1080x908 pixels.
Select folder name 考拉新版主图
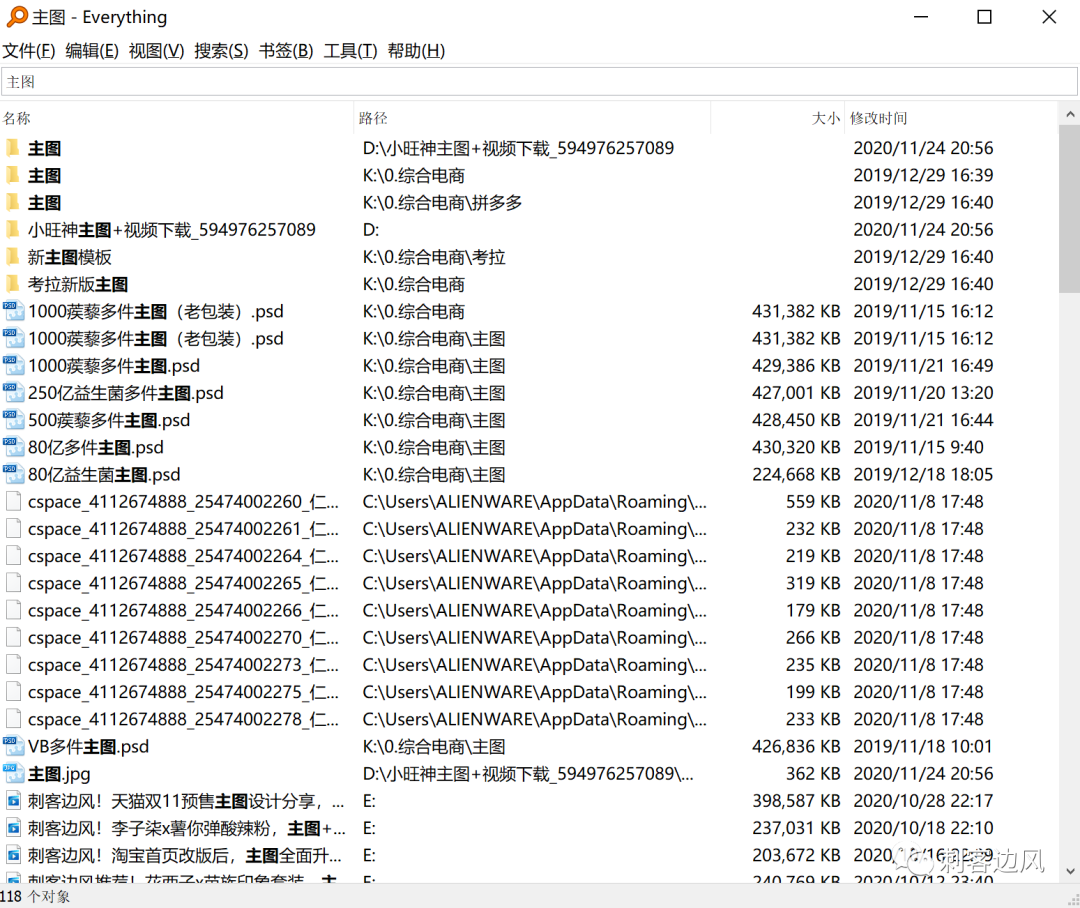pos(77,284)
